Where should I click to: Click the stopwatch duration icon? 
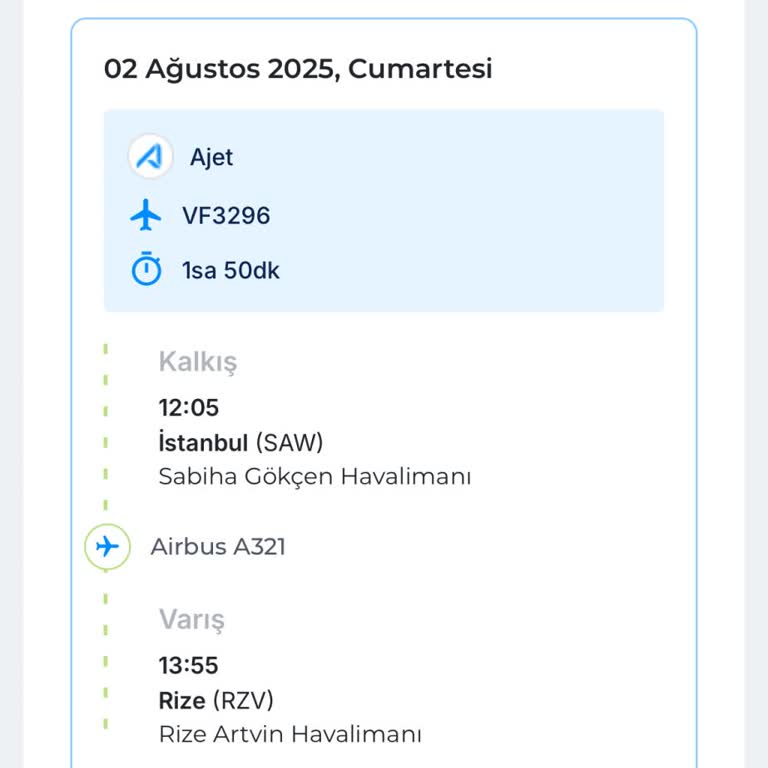point(146,269)
